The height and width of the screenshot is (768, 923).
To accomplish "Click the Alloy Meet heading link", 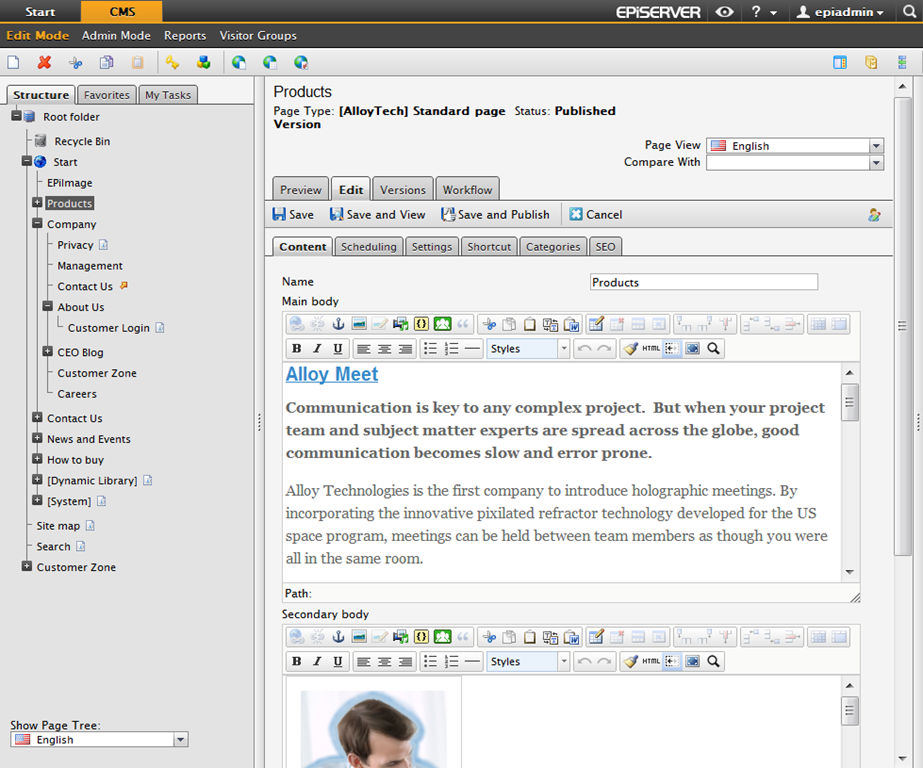I will point(332,374).
